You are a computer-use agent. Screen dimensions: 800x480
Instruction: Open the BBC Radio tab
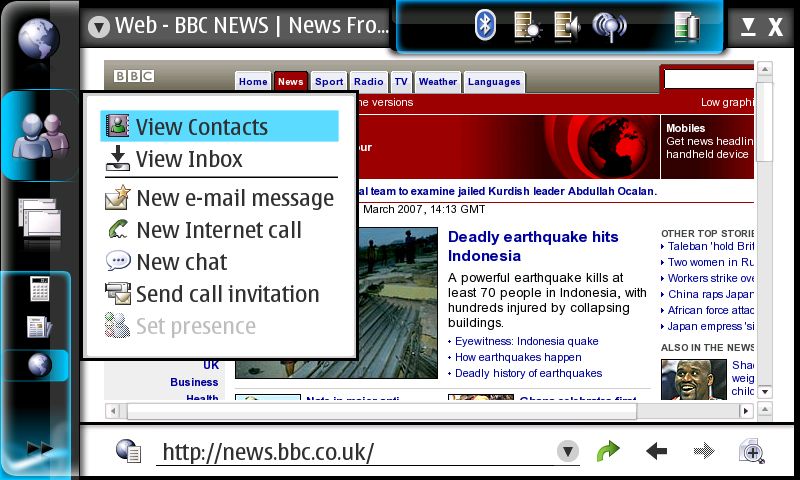pyautogui.click(x=368, y=82)
